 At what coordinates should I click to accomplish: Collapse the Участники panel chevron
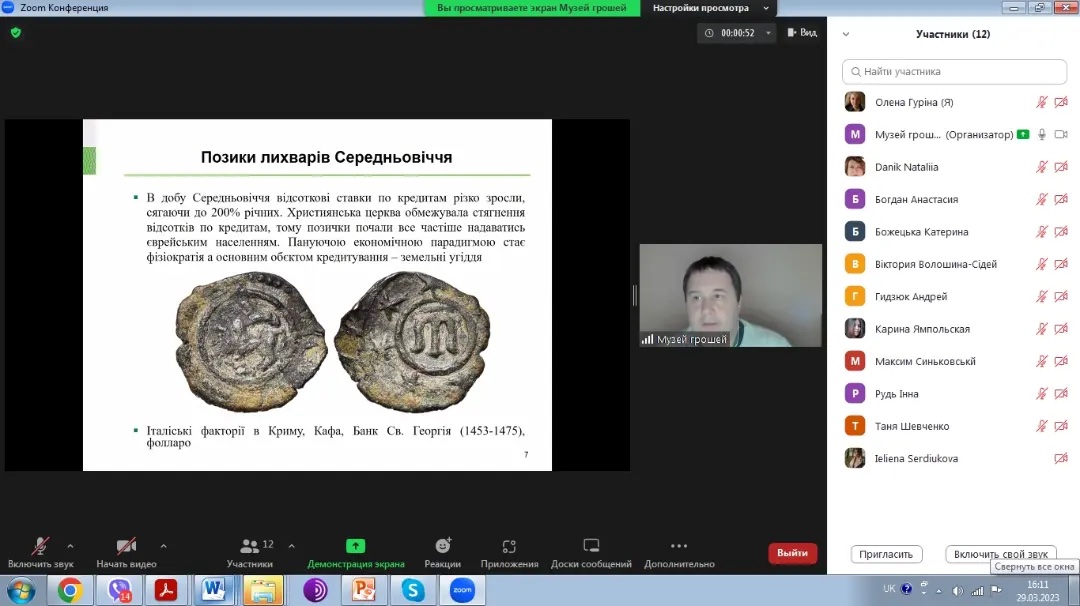click(846, 34)
